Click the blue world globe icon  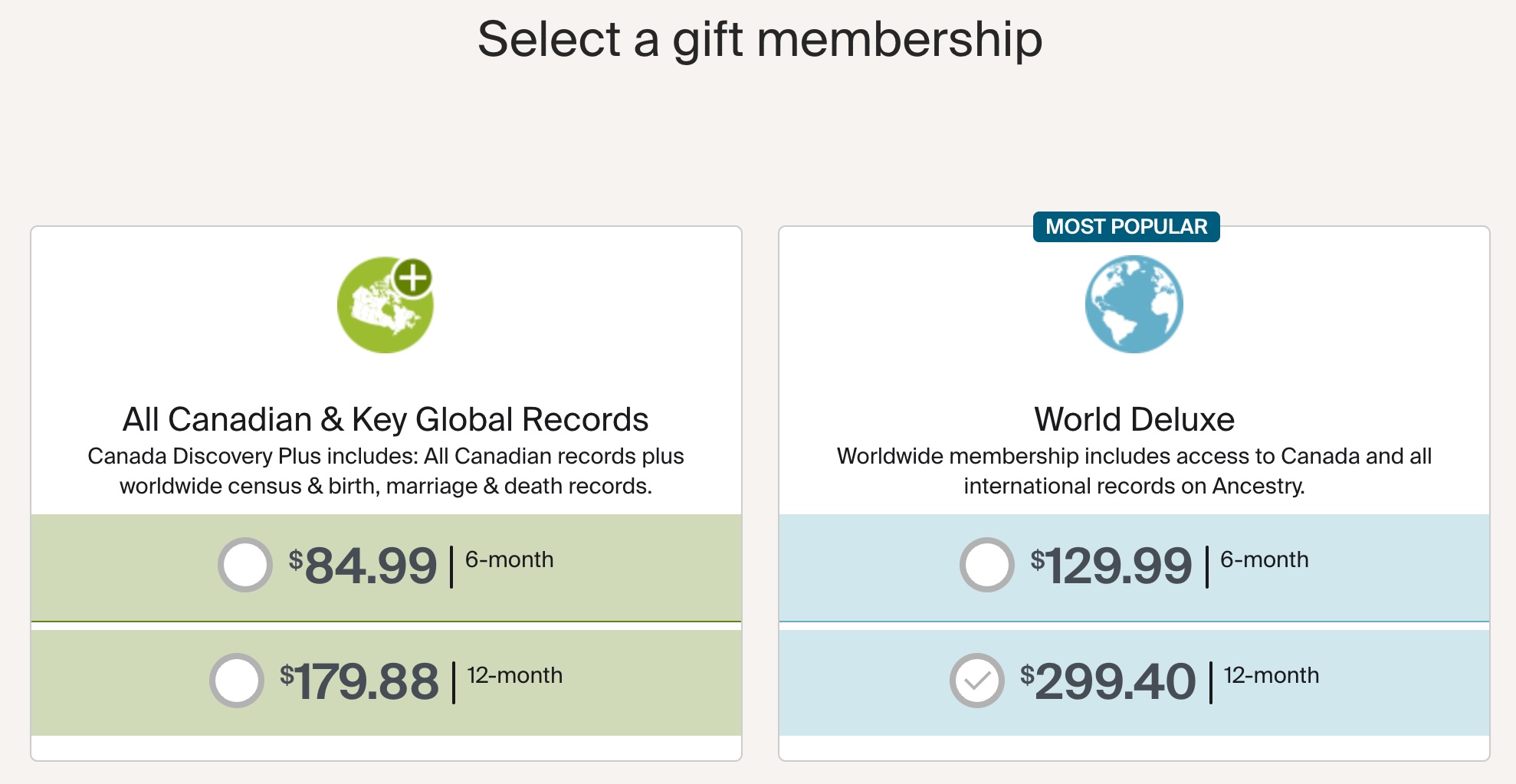point(1134,304)
